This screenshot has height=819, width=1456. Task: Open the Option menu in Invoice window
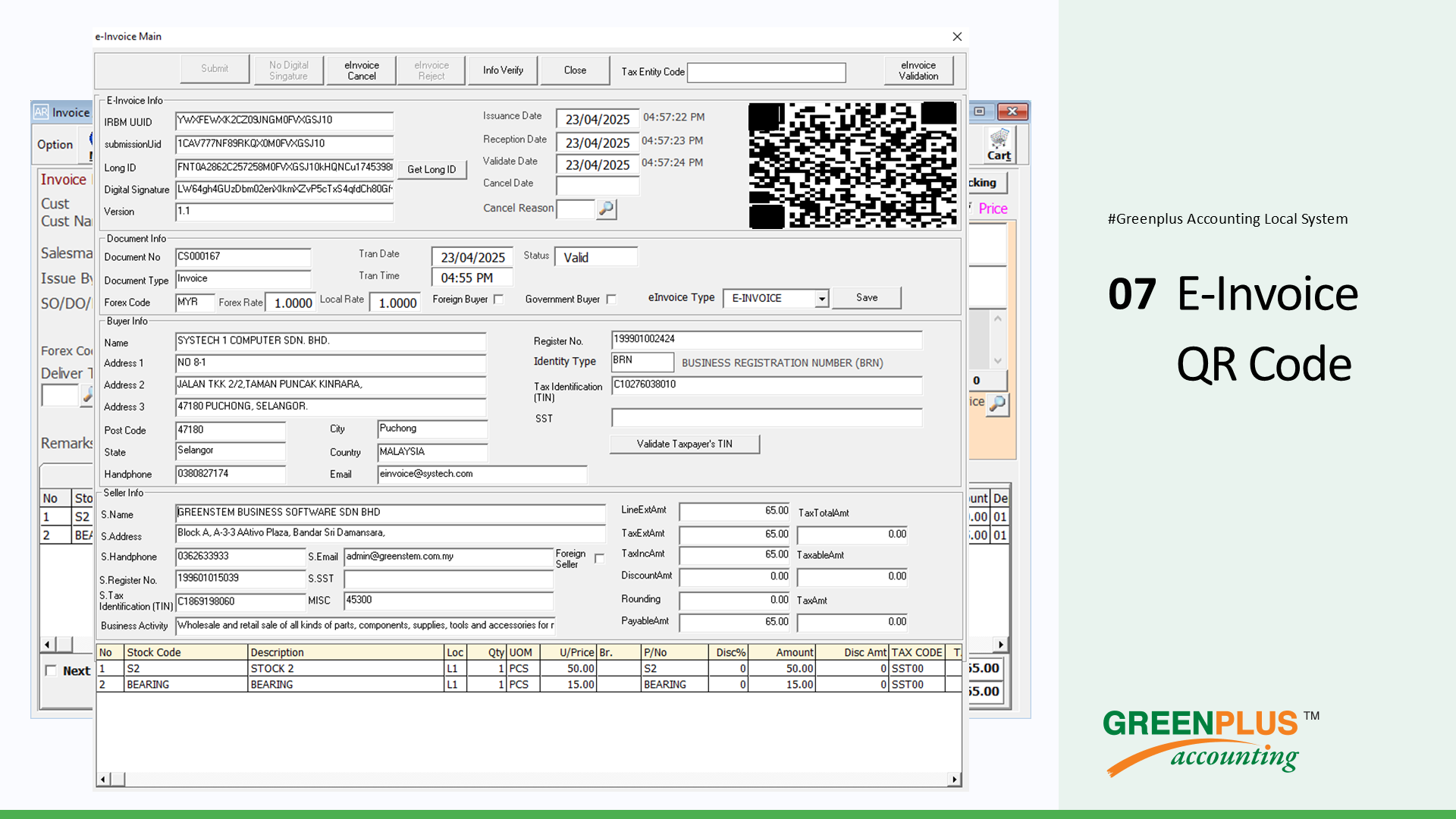55,144
